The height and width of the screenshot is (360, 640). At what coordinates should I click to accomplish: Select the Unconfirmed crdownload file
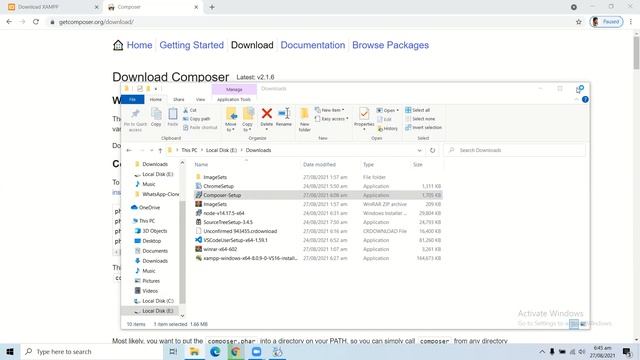(x=318, y=231)
